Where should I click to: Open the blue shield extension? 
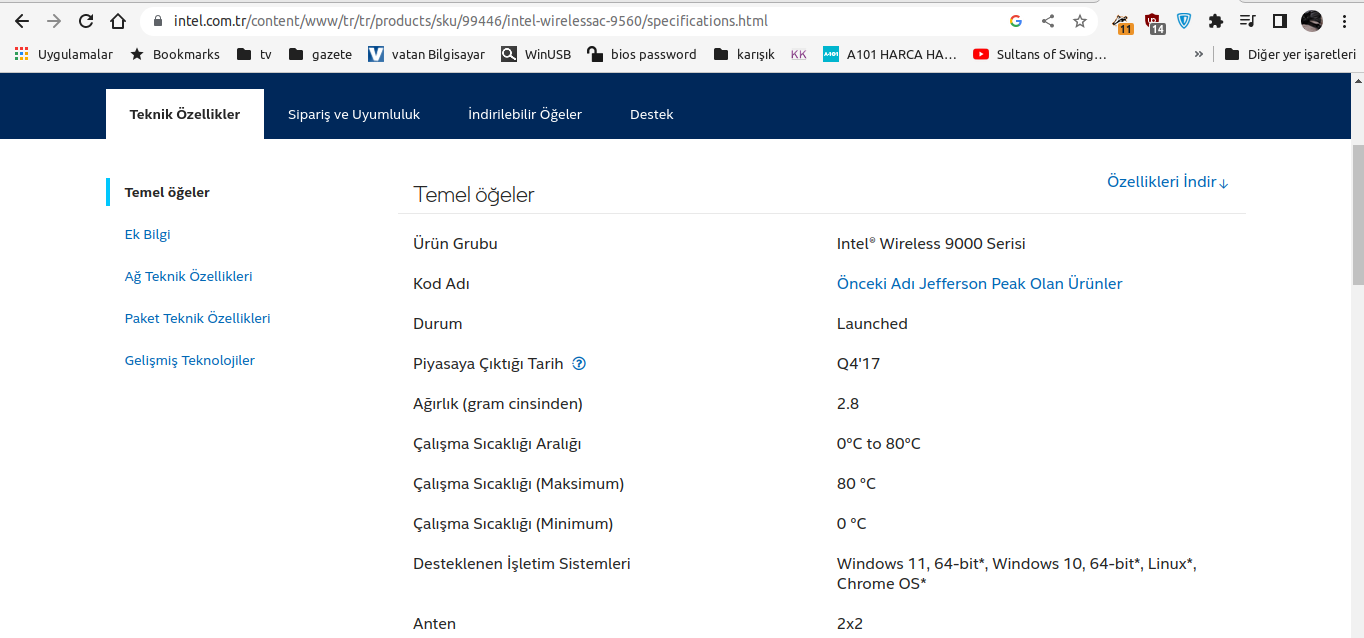tap(1185, 21)
